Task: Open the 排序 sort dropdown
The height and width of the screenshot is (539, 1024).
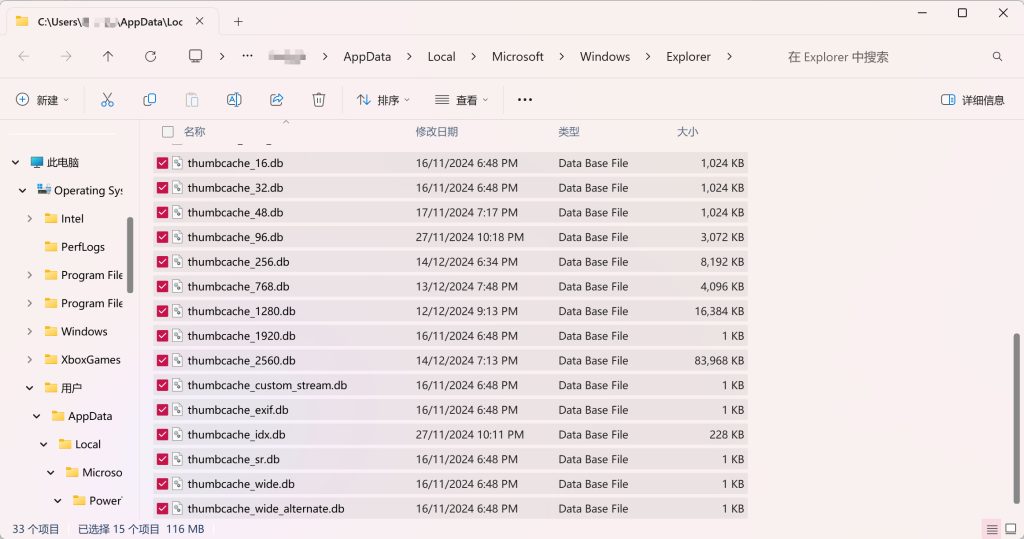Action: (383, 99)
